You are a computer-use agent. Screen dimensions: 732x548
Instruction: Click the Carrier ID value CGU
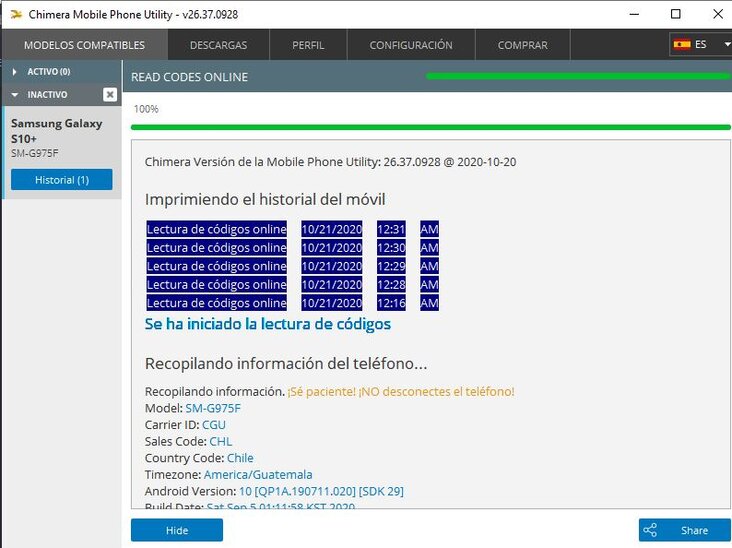214,425
